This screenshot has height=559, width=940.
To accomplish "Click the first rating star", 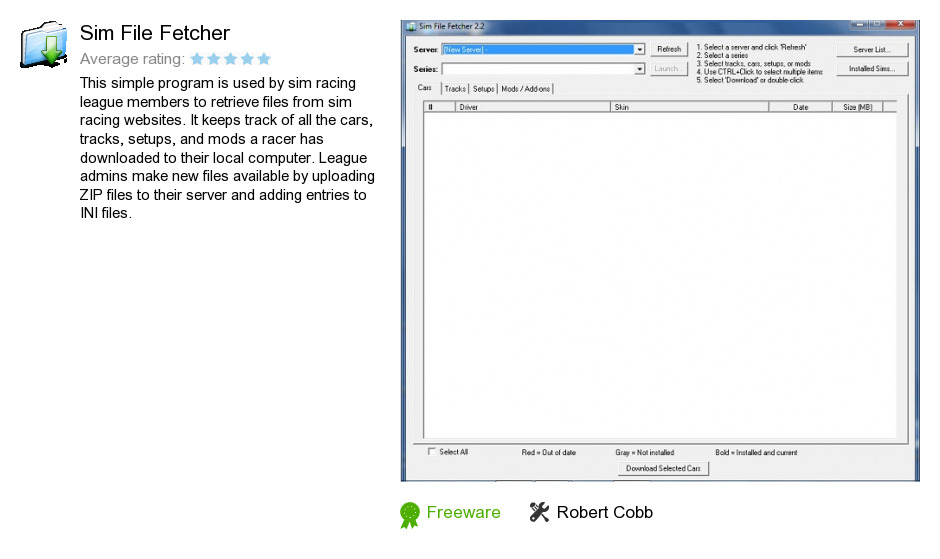I will tap(197, 59).
